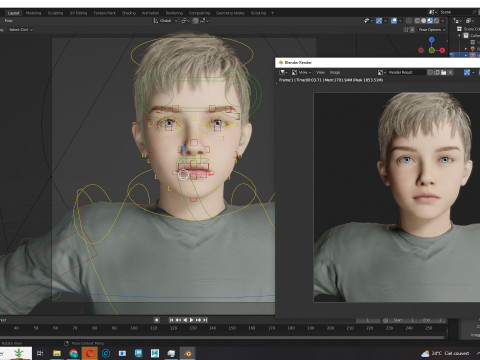Open the Texture Paint workspace tab
480x360 pixels.
click(104, 13)
